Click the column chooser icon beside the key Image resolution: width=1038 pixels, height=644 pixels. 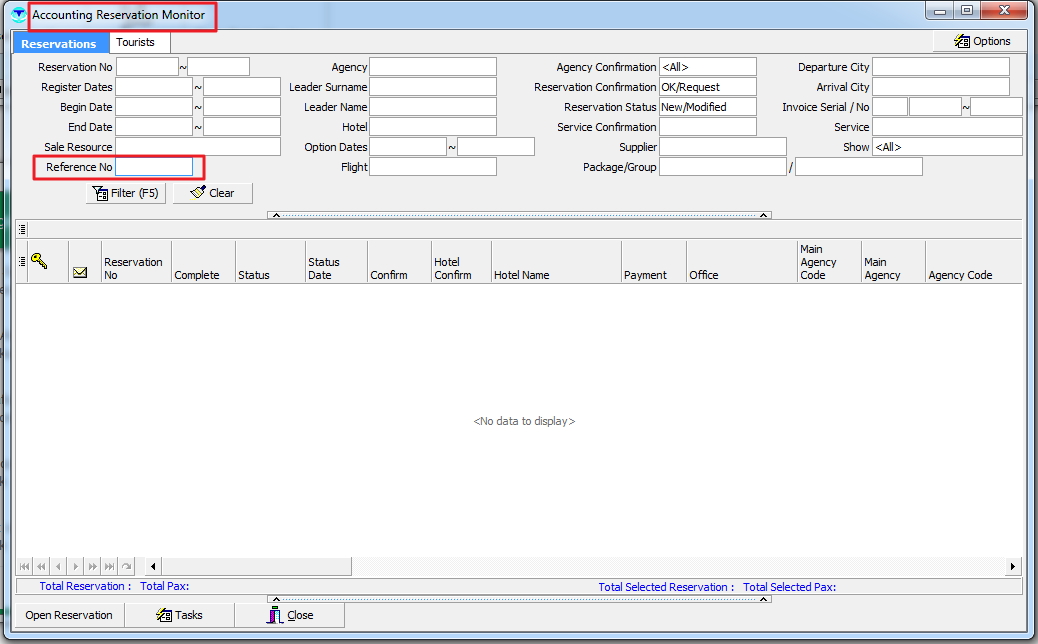[x=22, y=262]
